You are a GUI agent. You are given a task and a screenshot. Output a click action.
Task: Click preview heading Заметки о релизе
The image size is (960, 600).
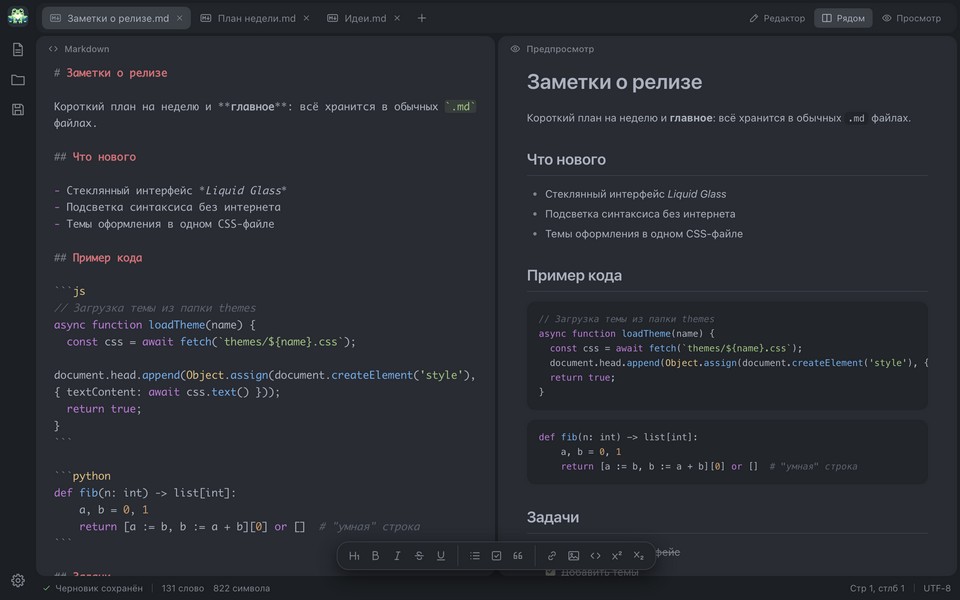pyautogui.click(x=614, y=82)
